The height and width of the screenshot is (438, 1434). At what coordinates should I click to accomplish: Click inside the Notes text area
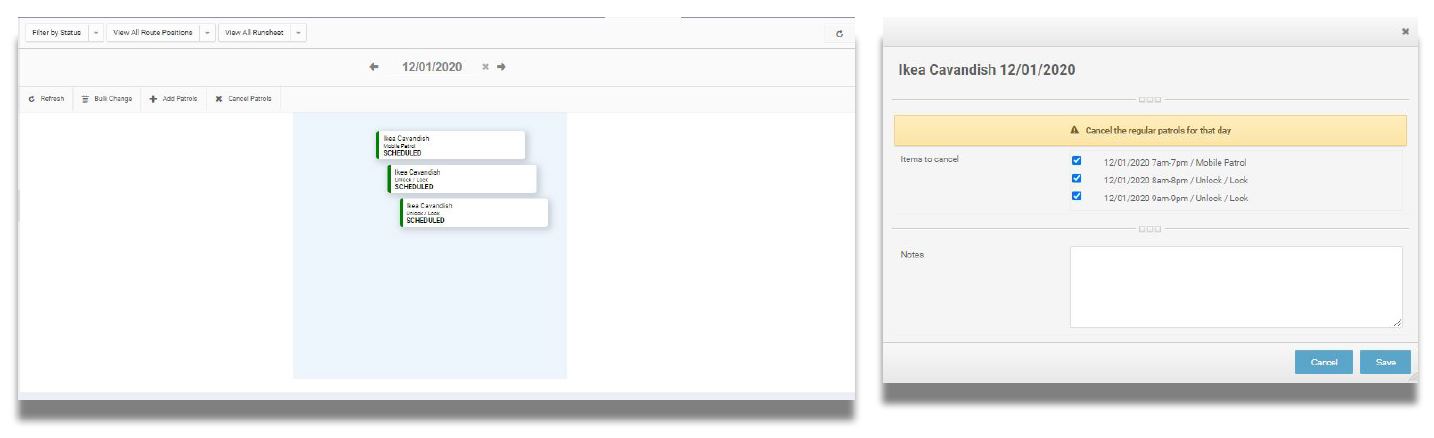[1236, 287]
